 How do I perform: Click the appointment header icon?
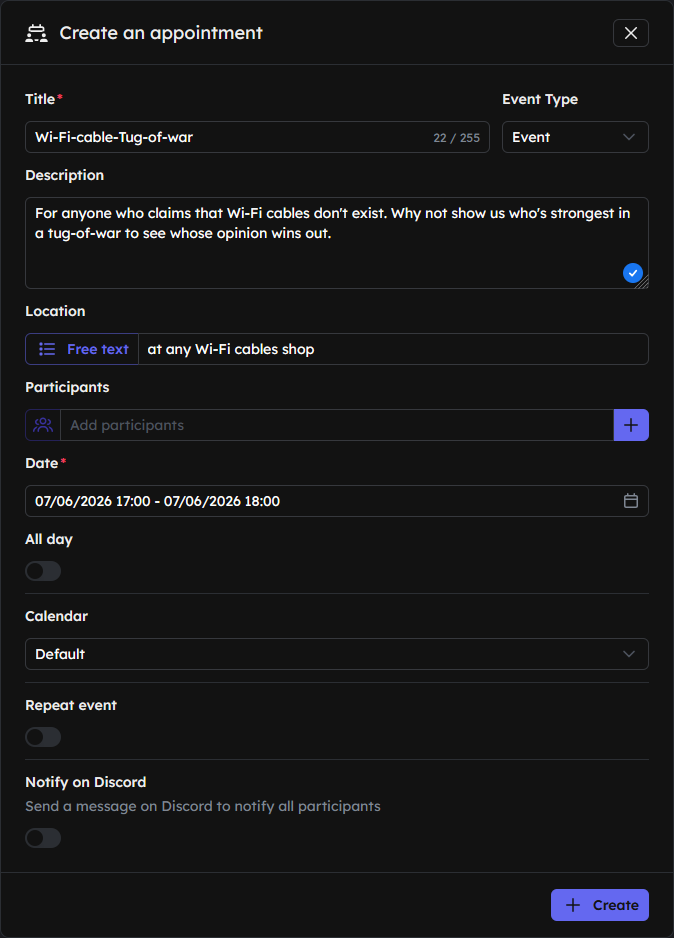point(36,34)
